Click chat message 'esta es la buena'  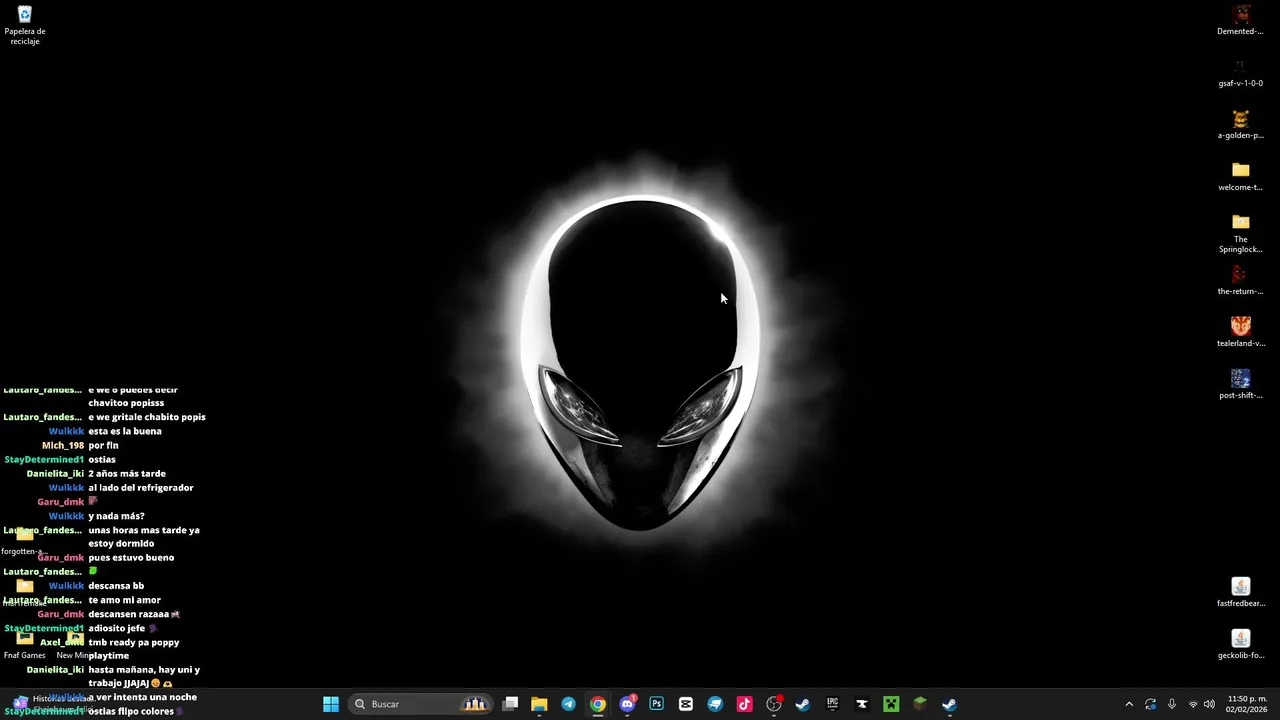tap(125, 431)
